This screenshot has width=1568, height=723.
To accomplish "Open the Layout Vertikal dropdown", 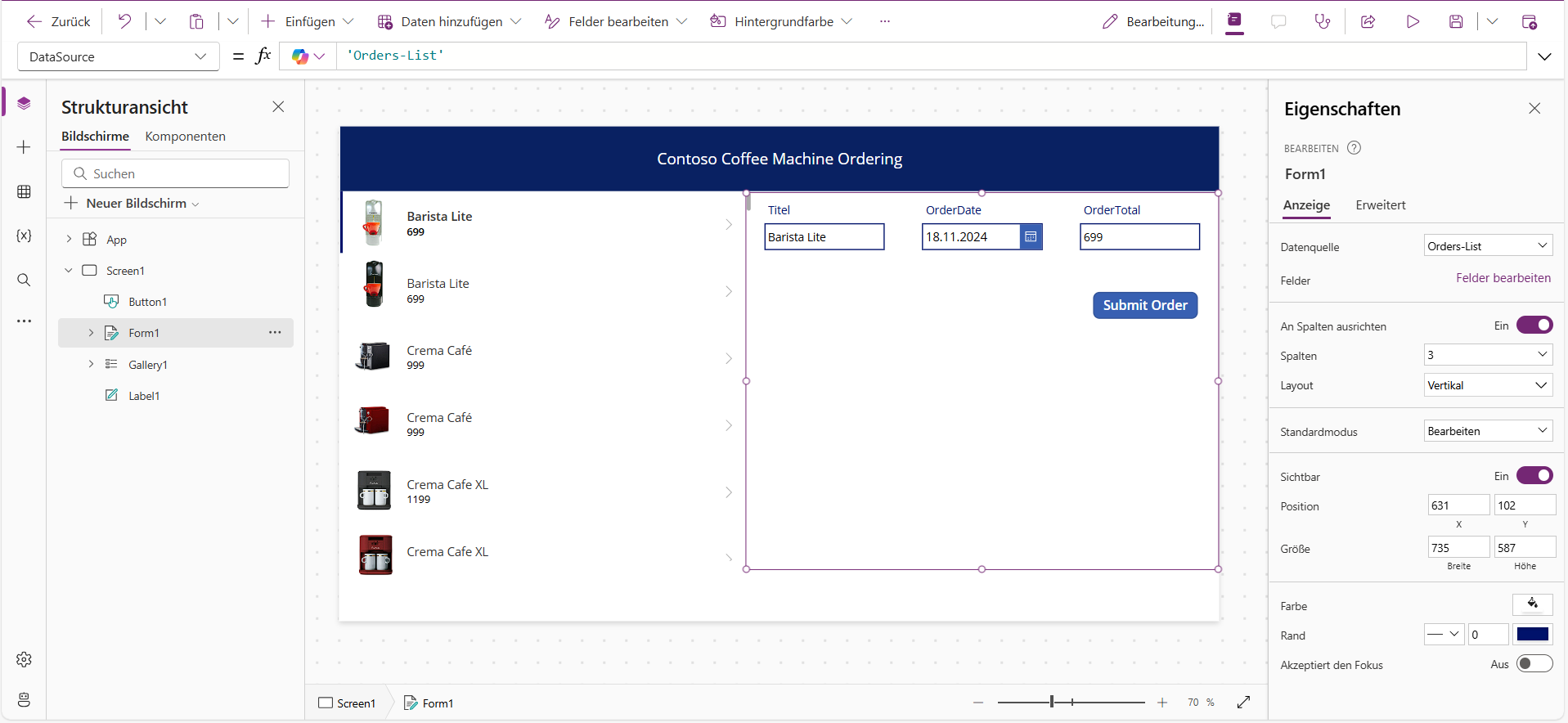I will pos(1488,384).
